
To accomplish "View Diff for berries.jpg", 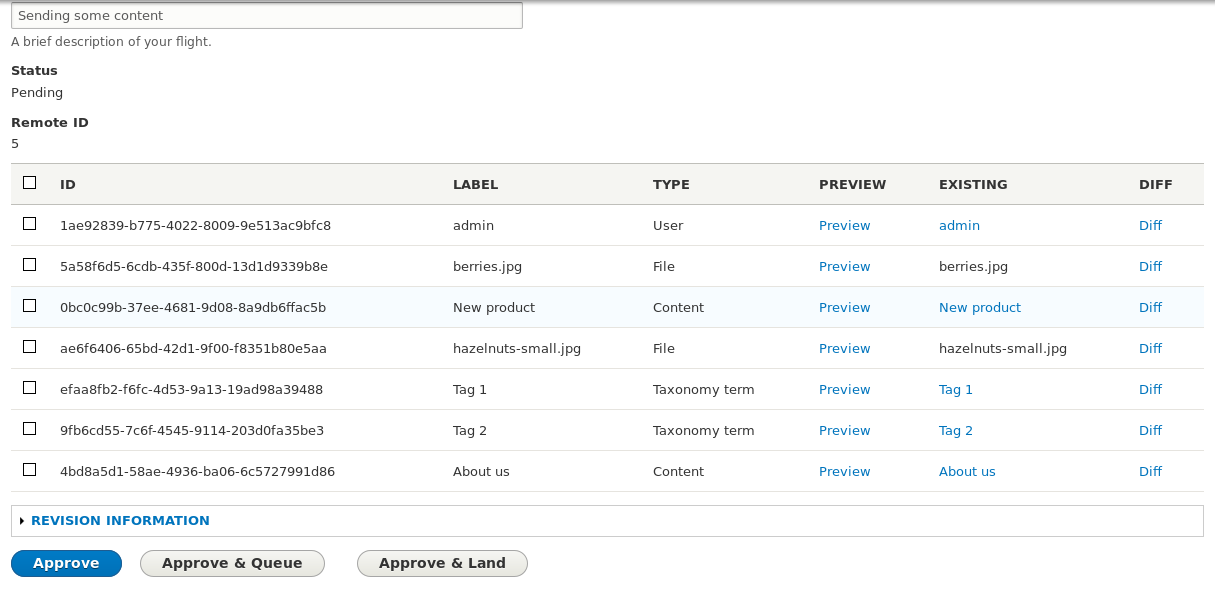I will (1150, 267).
